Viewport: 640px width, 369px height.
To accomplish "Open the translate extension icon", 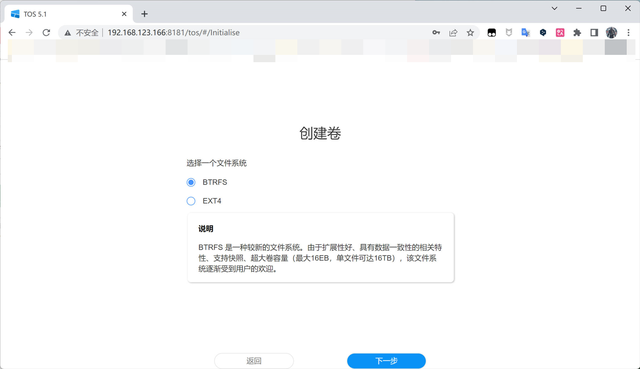I will tap(526, 33).
